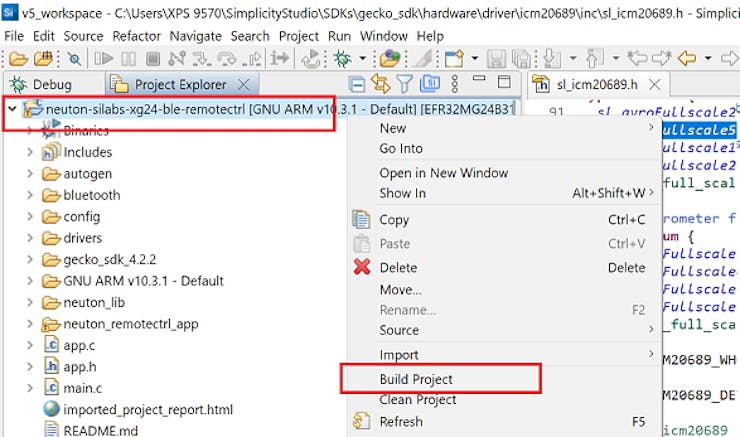Screen dimensions: 740x437
Task: Click the Step Over icon
Action: (227, 59)
